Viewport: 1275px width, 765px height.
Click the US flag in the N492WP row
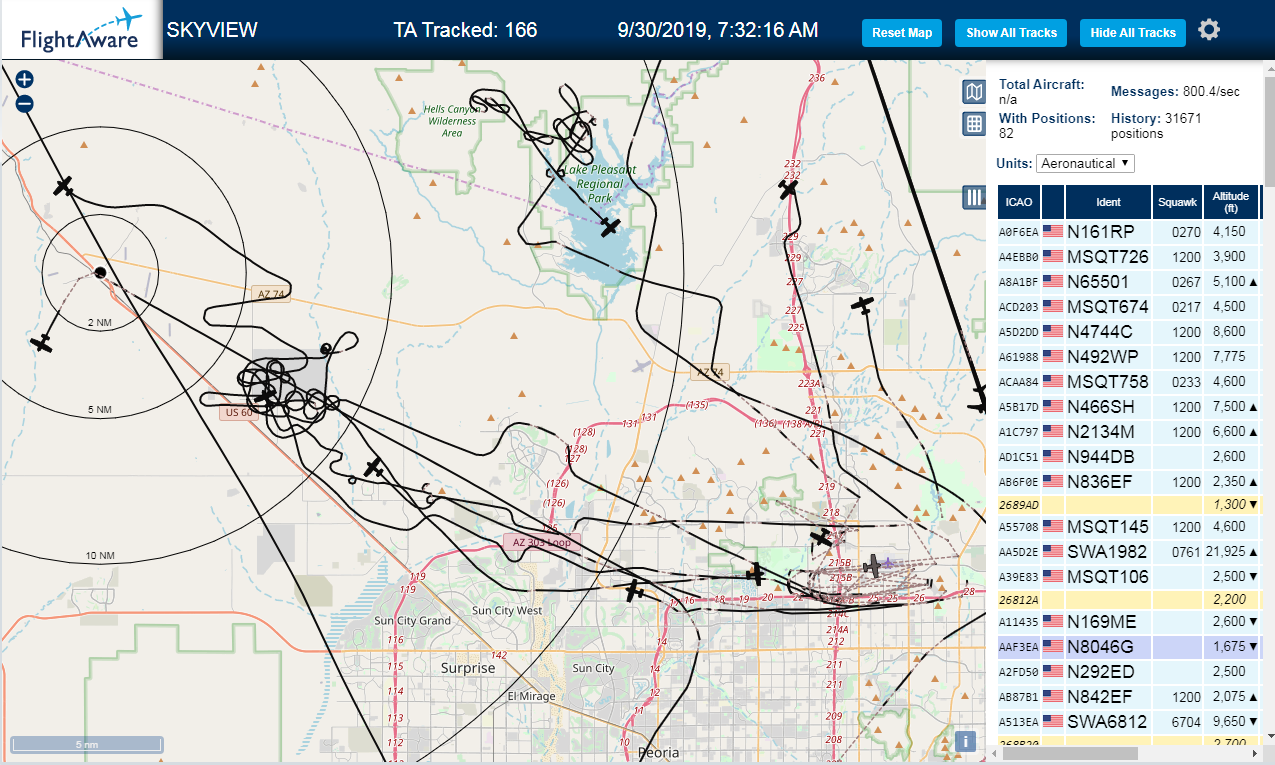click(1053, 356)
